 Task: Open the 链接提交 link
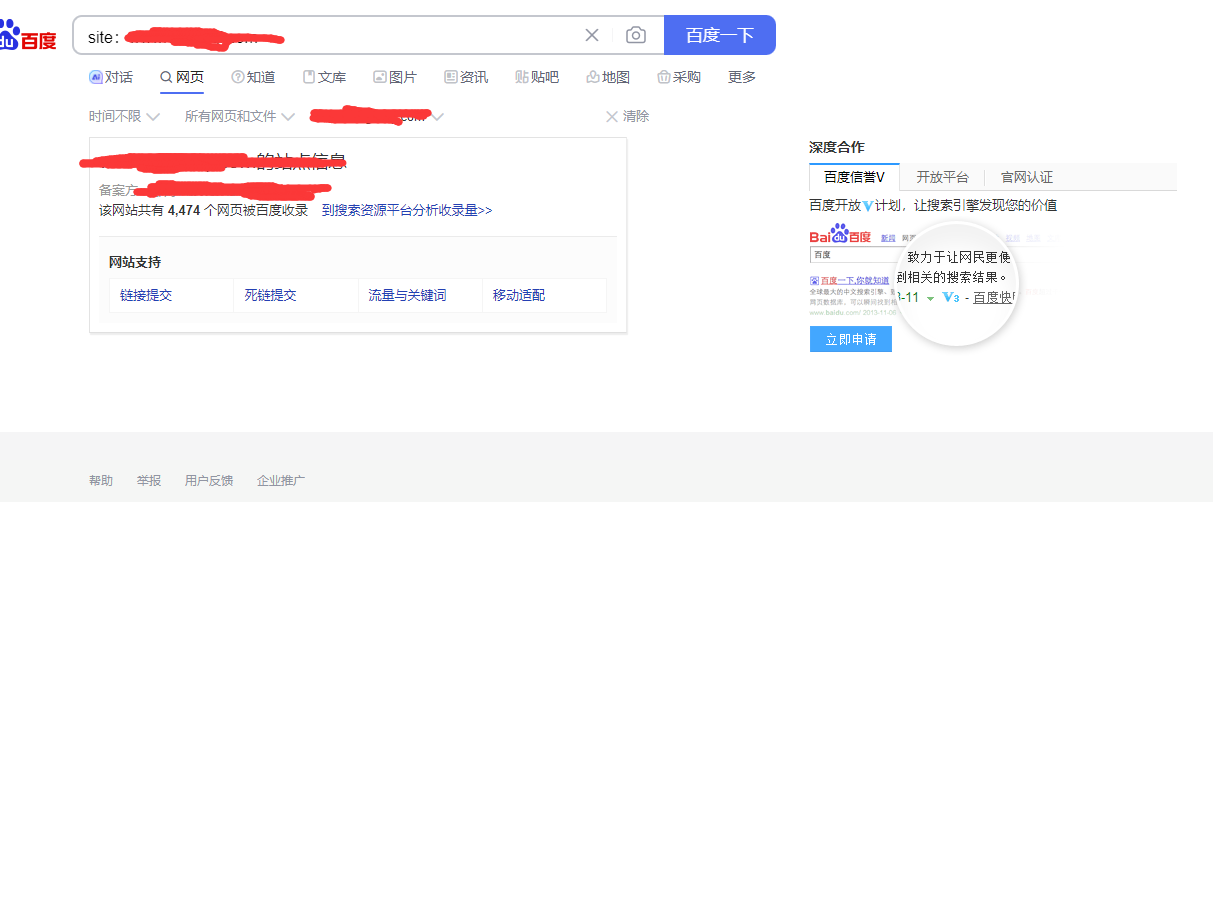[146, 296]
